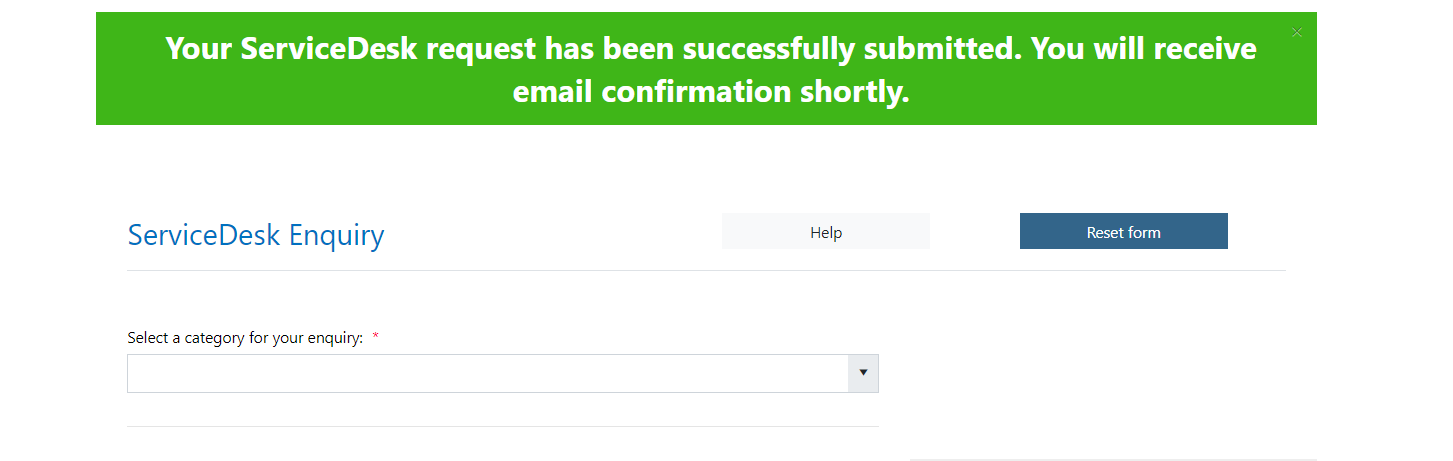The width and height of the screenshot is (1453, 461).
Task: Click the word 'Enquiry' in the page title
Action: pos(337,235)
